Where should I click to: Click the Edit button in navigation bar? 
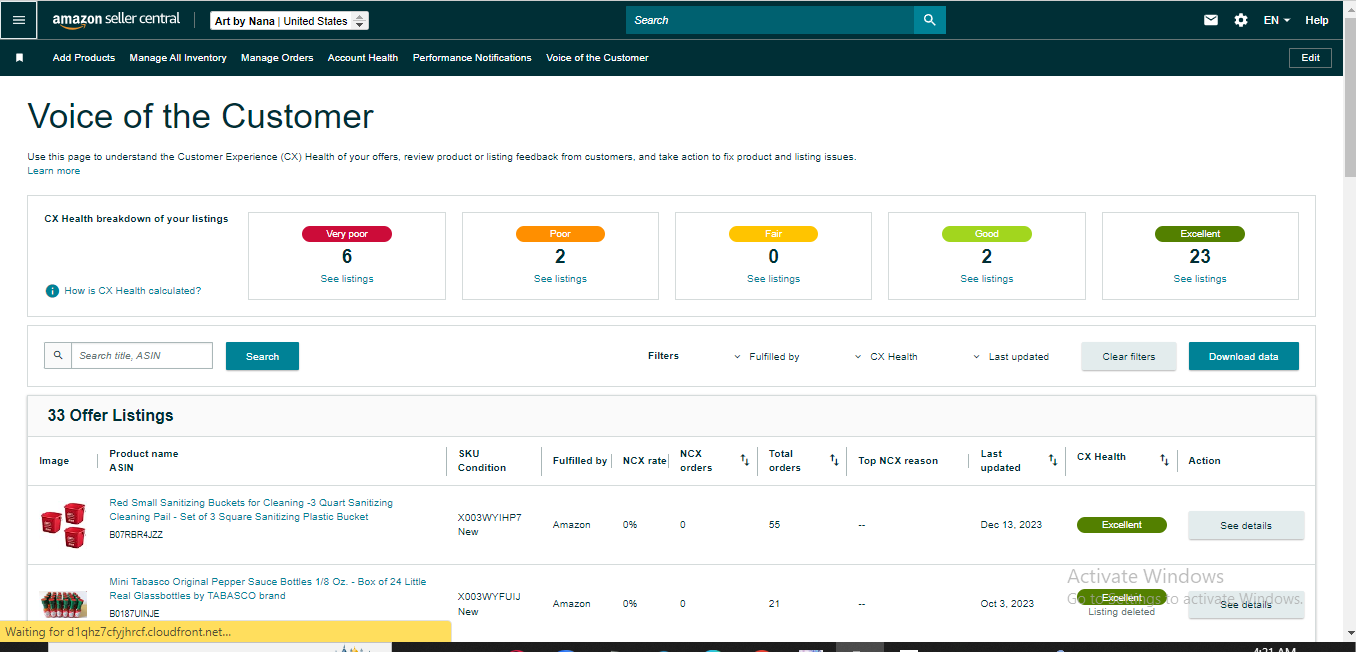(1310, 58)
